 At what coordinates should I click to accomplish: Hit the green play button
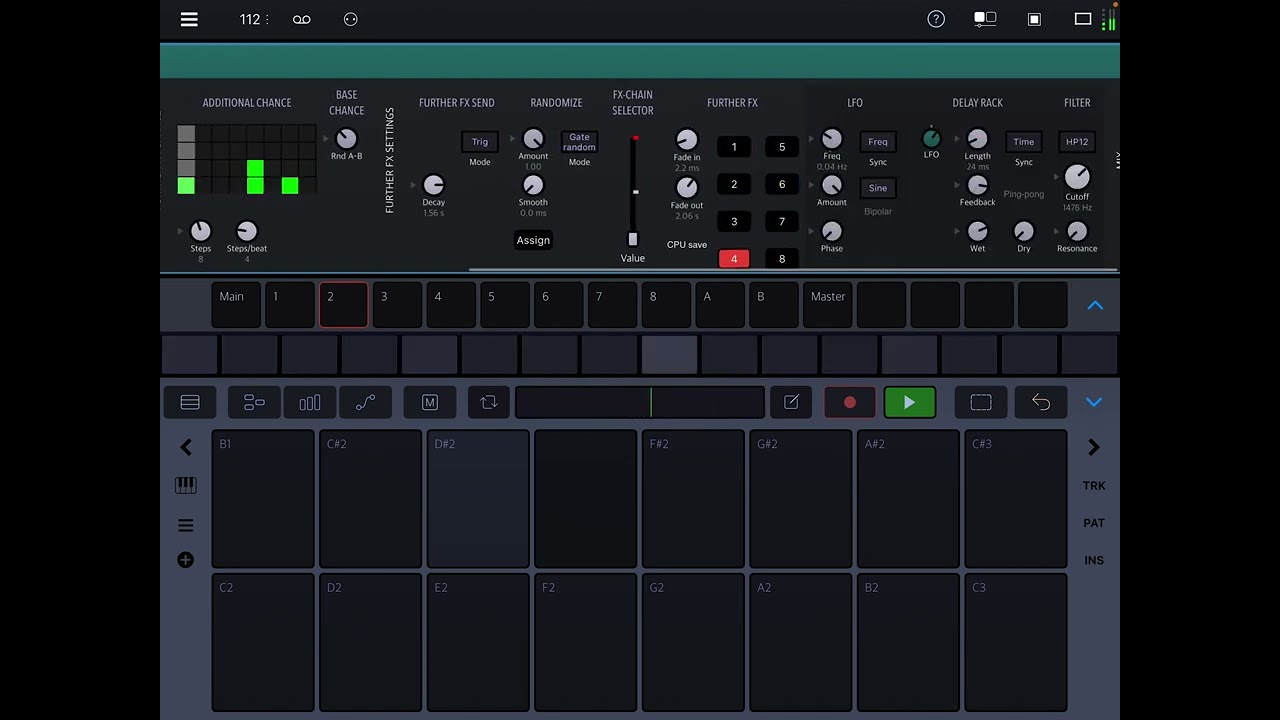pos(909,402)
